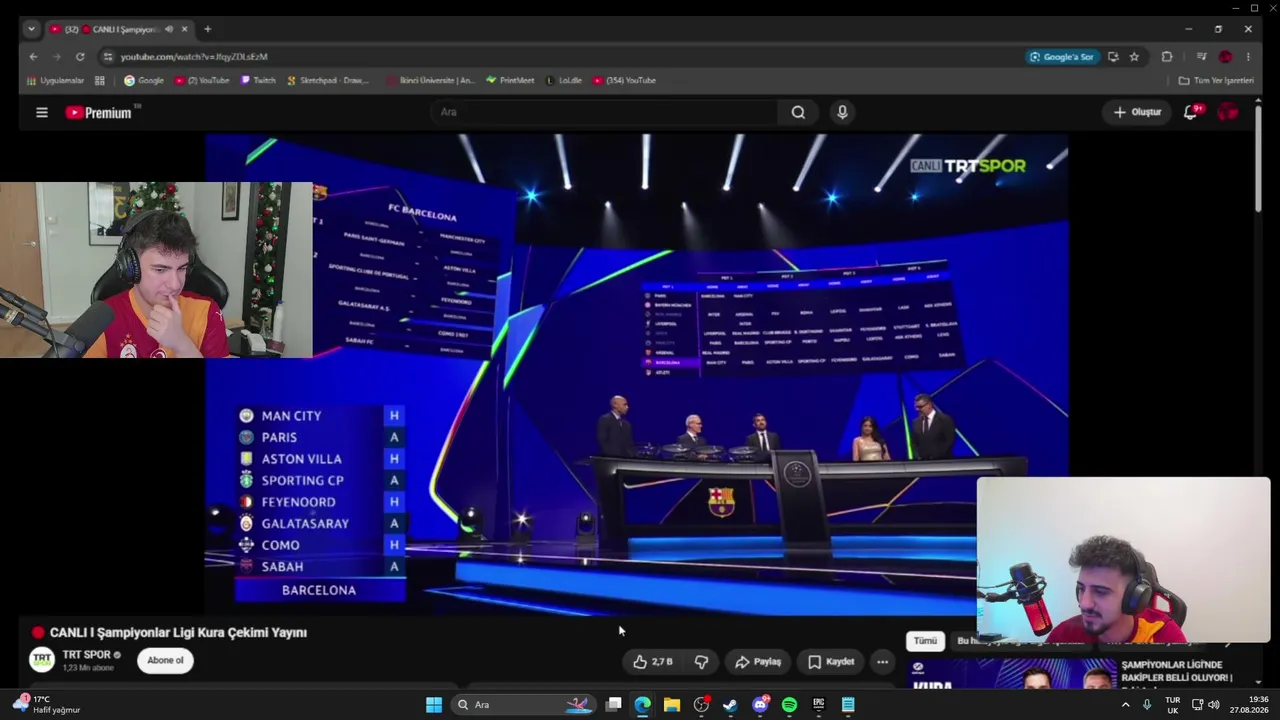
Task: Open Epic Games launcher from taskbar
Action: click(818, 705)
